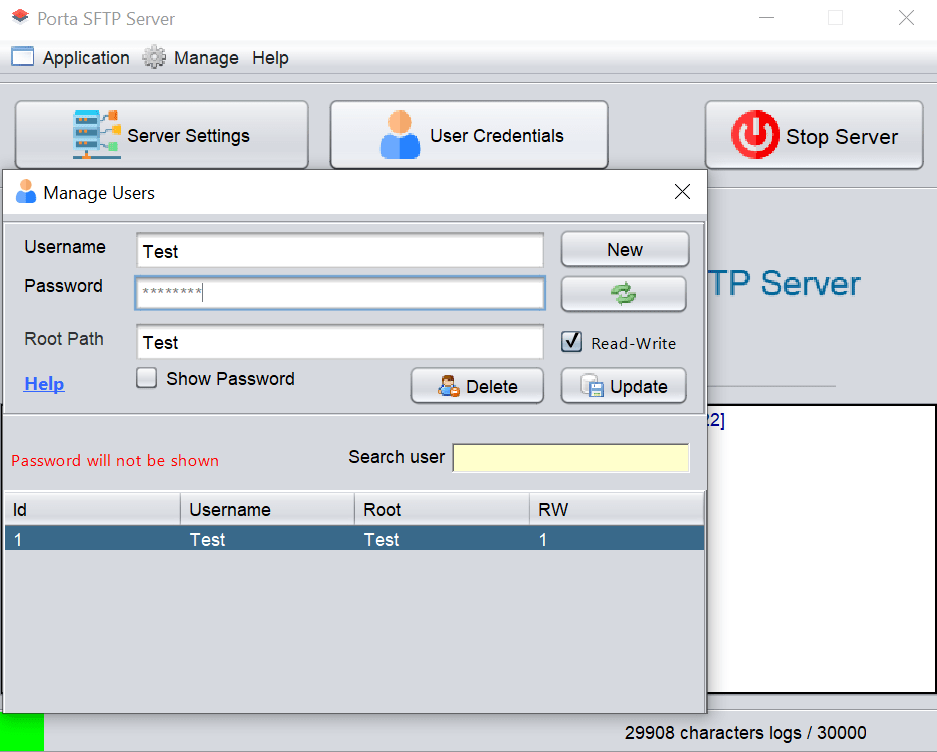Focus the Password field
937x752 pixels.
pyautogui.click(x=339, y=292)
